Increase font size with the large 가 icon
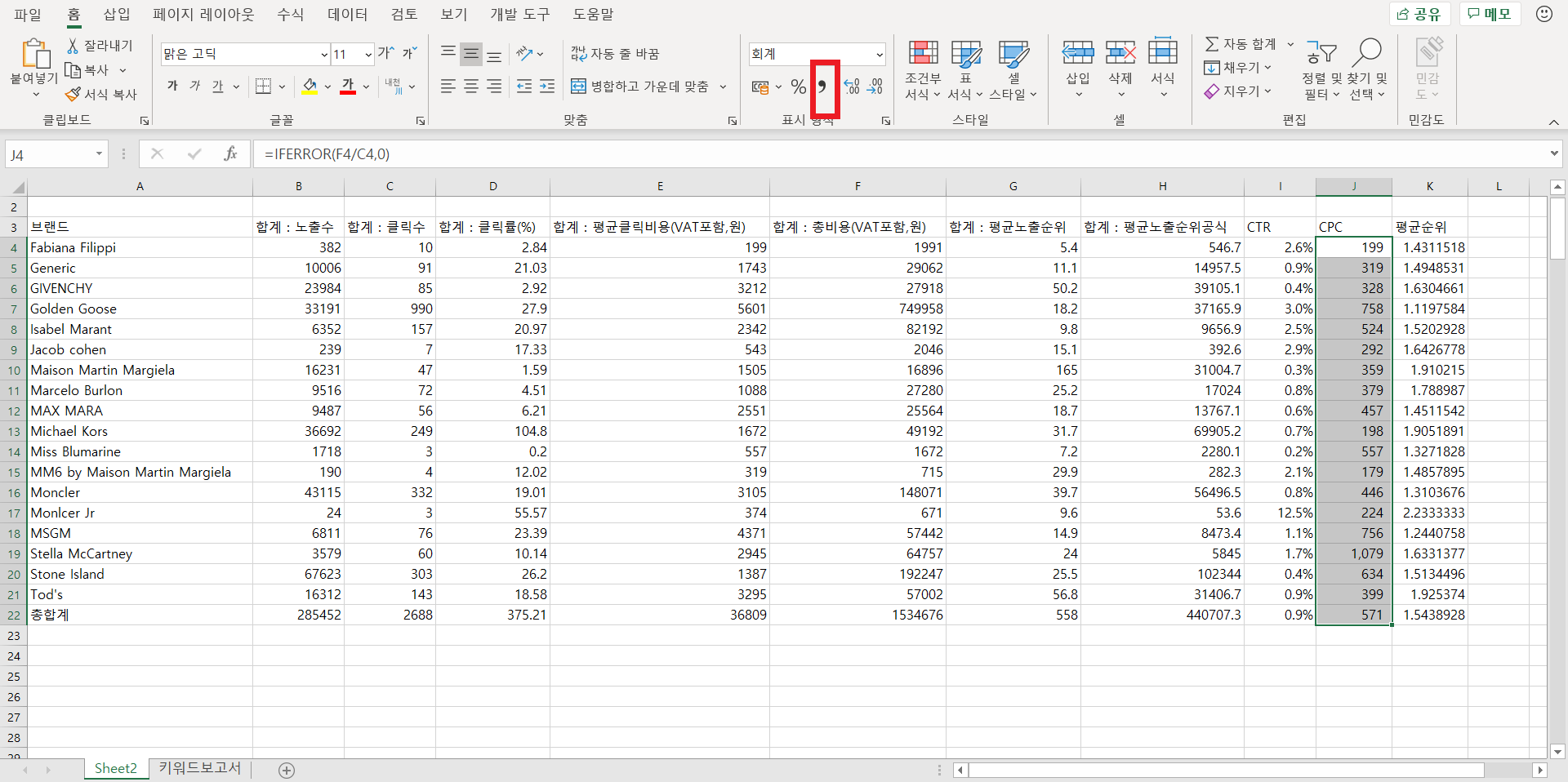The height and width of the screenshot is (782, 1568). click(x=385, y=53)
